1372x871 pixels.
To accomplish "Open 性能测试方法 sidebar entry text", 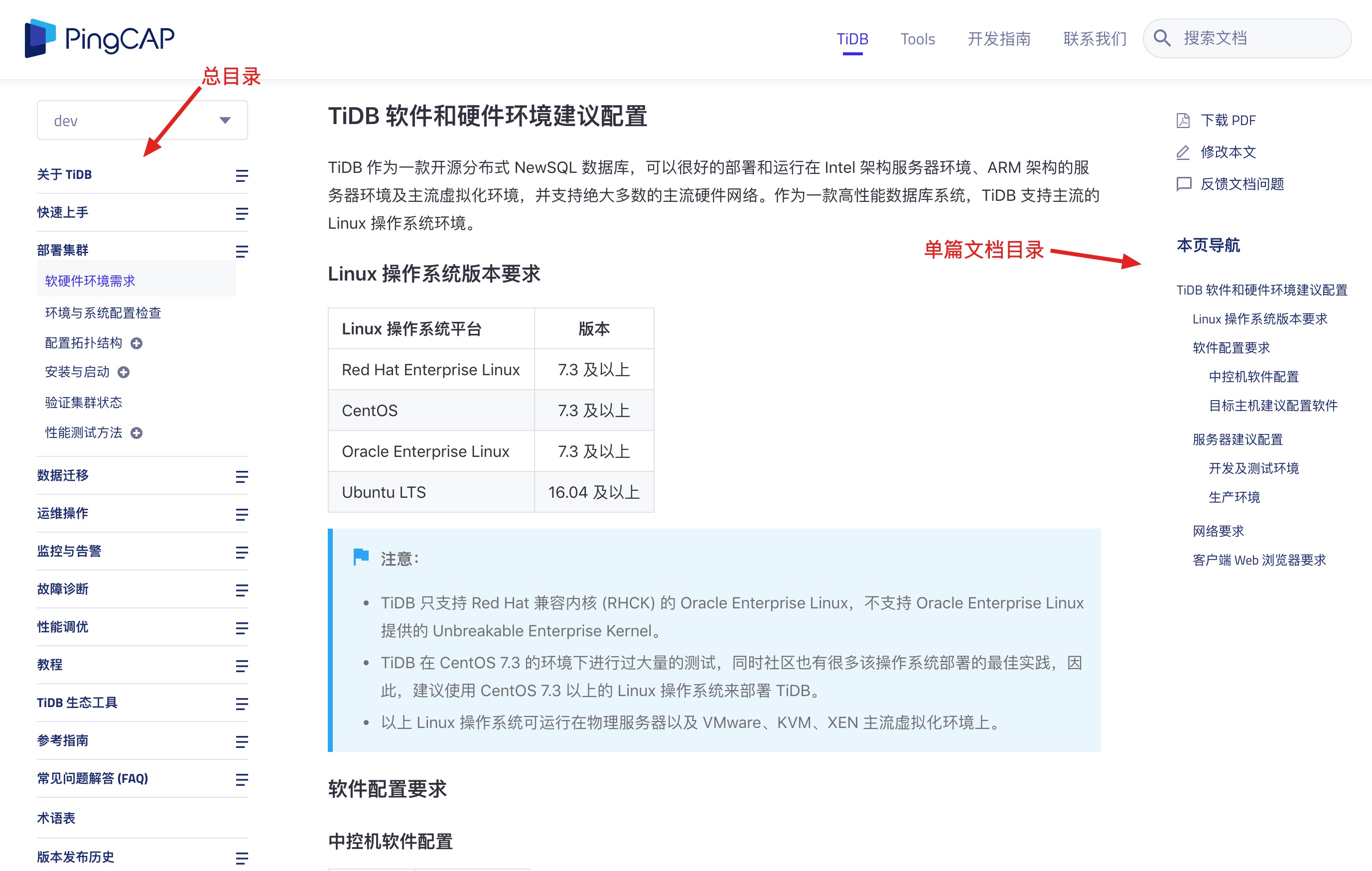I will click(x=83, y=433).
